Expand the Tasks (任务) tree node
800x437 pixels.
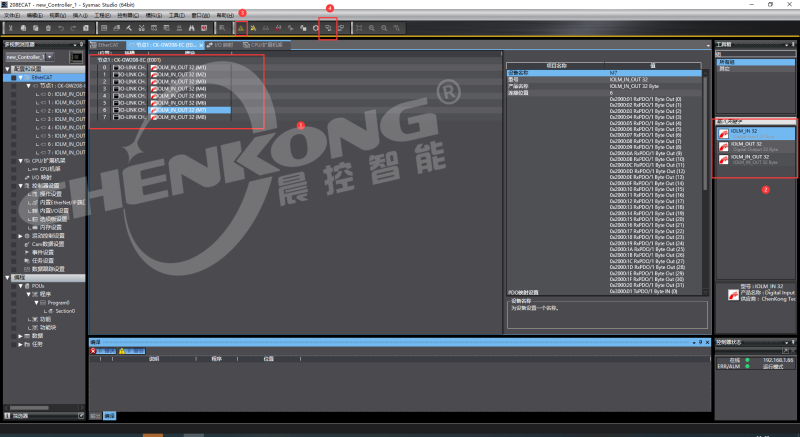pyautogui.click(x=20, y=344)
